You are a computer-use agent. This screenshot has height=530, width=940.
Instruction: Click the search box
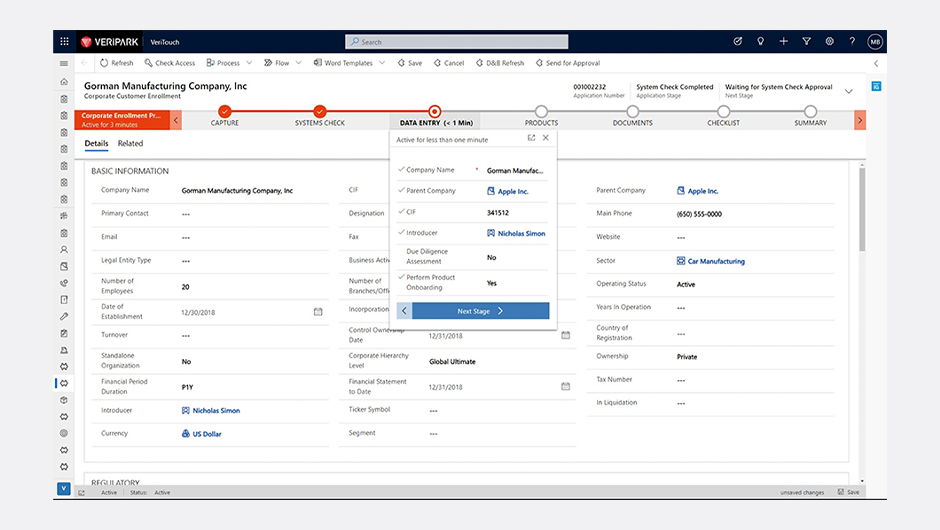[x=457, y=41]
